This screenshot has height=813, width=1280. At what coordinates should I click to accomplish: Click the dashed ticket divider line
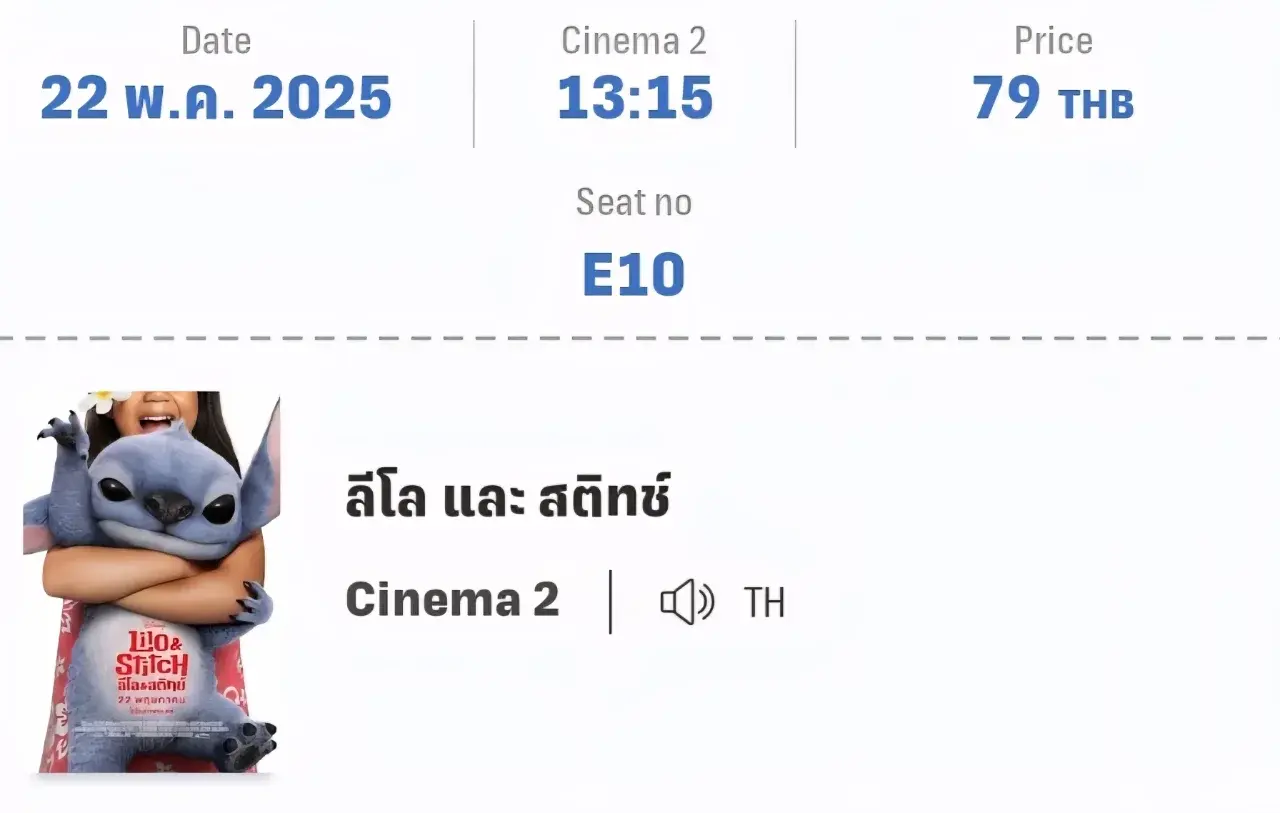point(640,338)
